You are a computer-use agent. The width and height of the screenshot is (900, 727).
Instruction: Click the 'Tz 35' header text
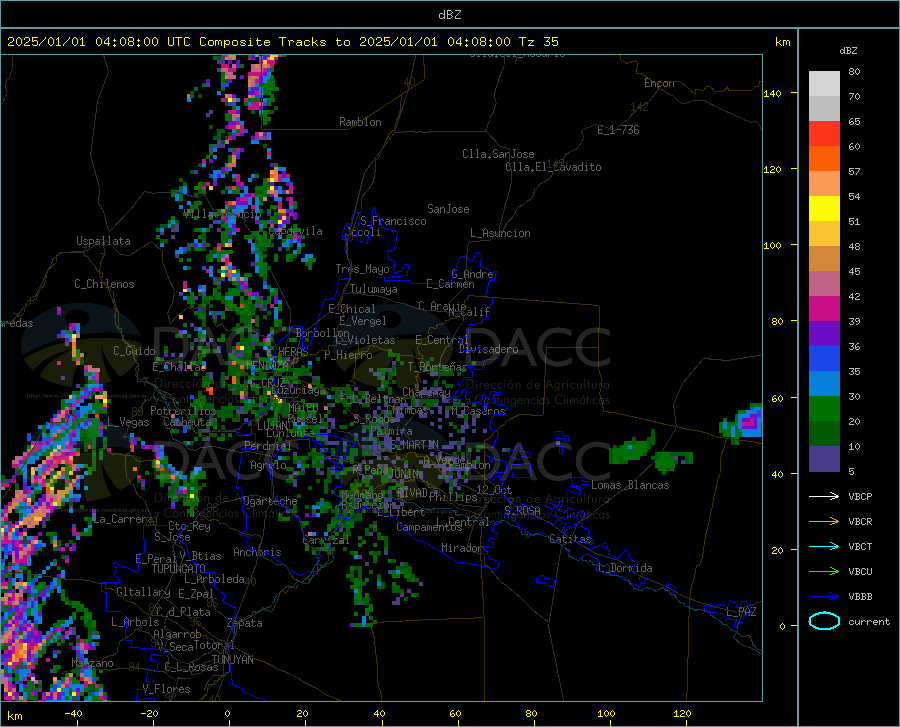tap(538, 41)
